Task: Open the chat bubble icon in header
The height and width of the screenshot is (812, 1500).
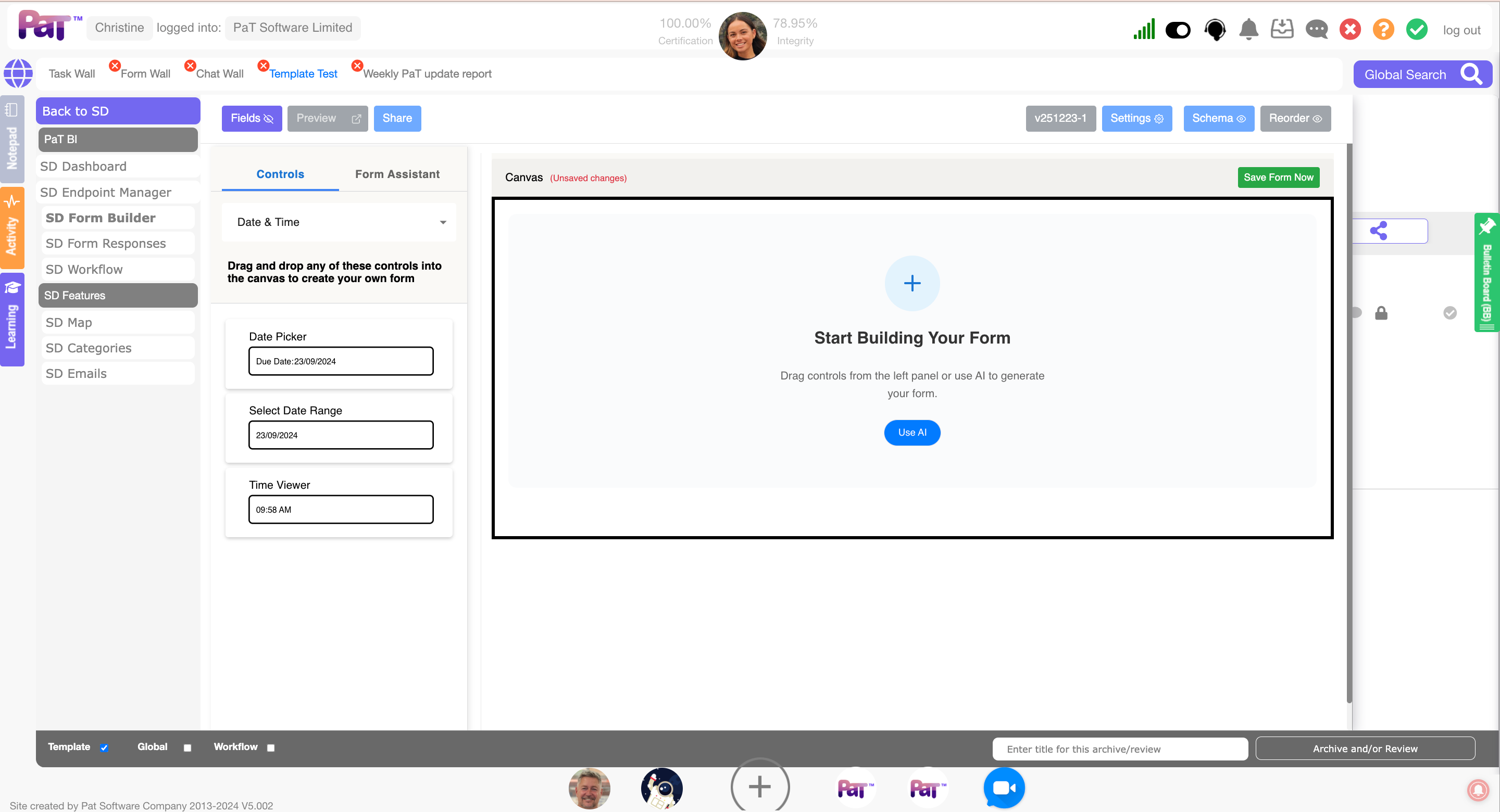Action: pyautogui.click(x=1316, y=29)
